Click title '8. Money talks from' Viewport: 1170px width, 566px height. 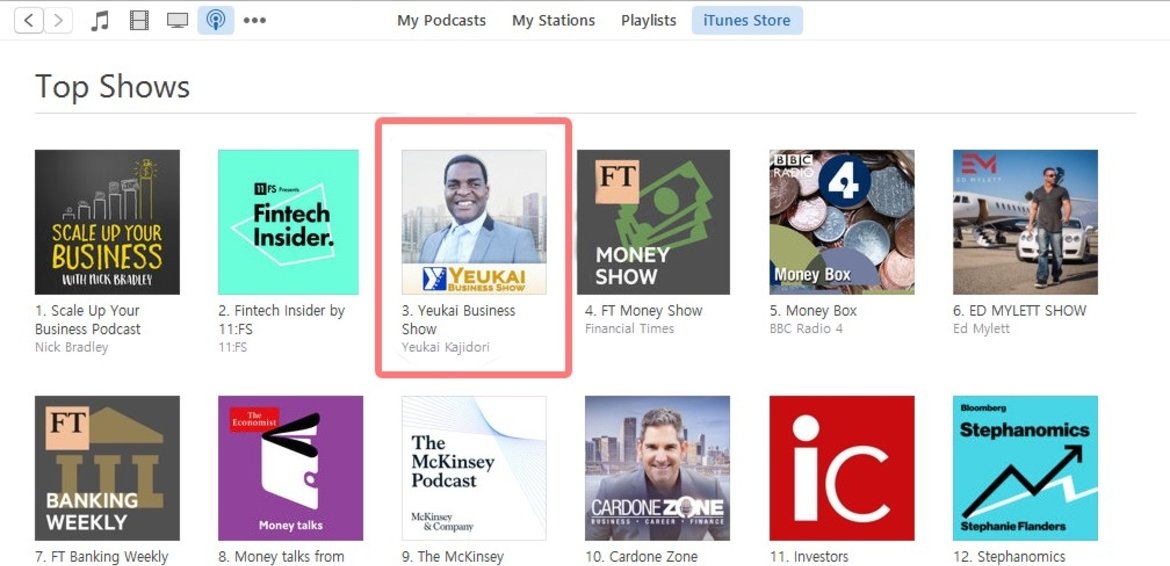point(281,557)
